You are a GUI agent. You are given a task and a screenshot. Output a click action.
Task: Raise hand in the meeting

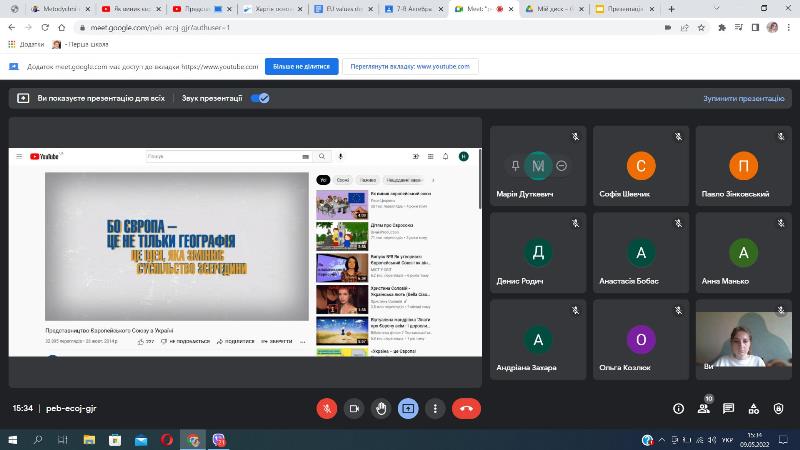(x=380, y=408)
